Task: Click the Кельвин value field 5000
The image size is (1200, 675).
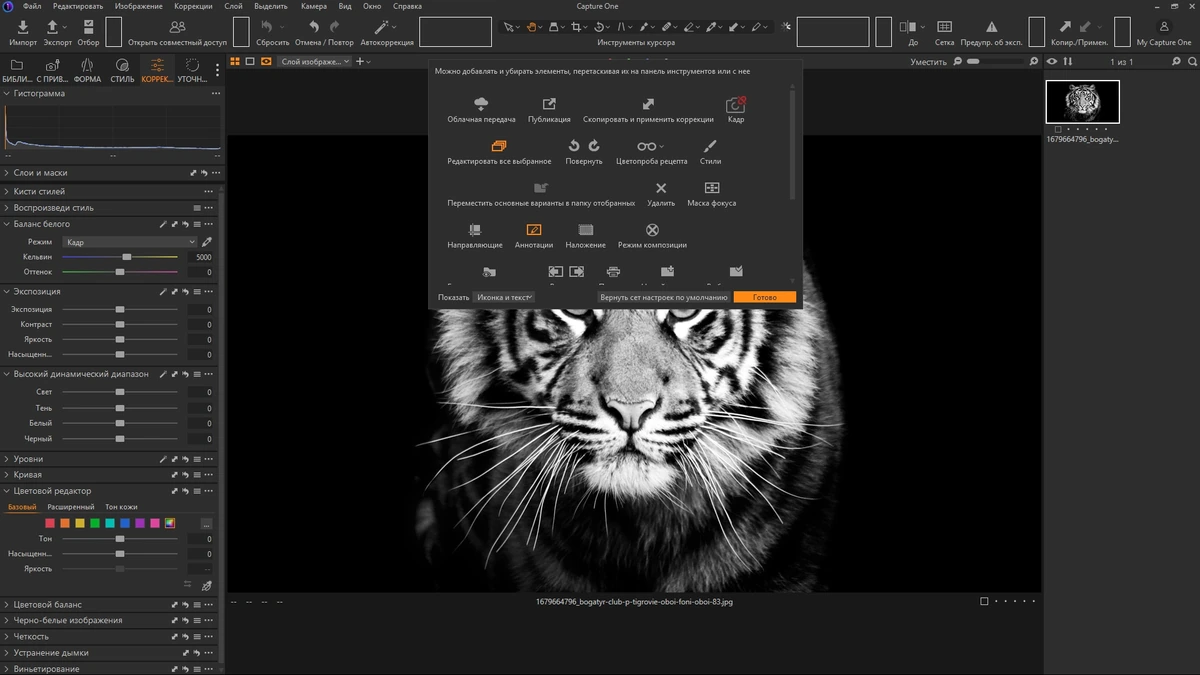Action: point(201,257)
